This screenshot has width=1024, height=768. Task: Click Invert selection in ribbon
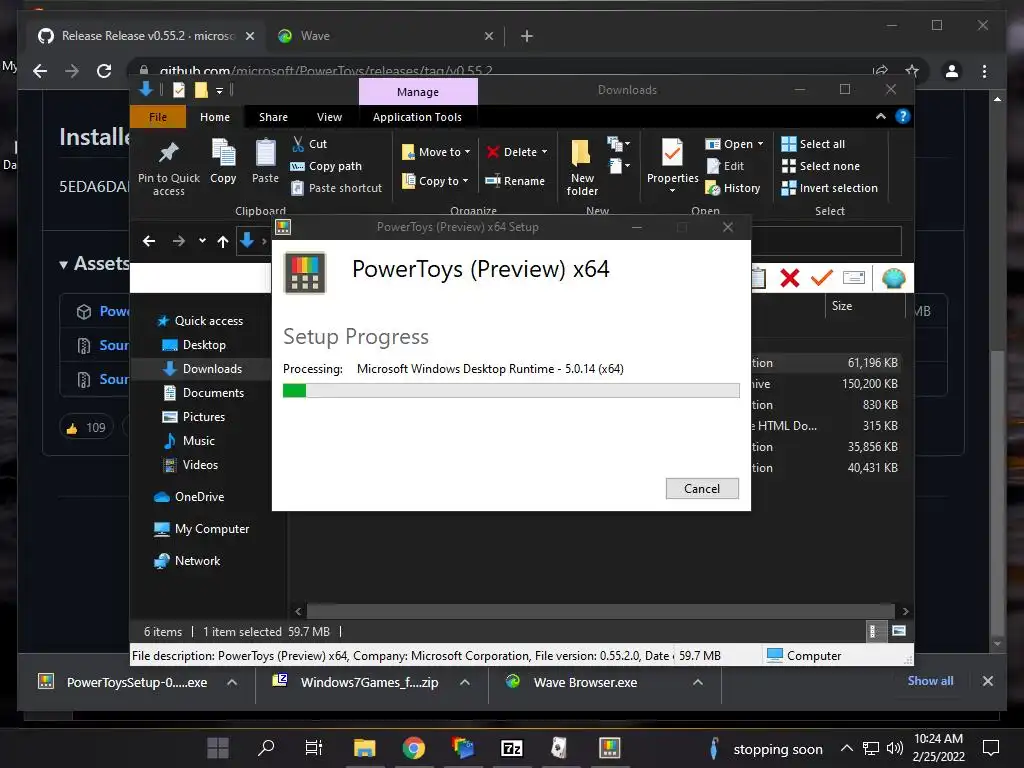click(829, 188)
